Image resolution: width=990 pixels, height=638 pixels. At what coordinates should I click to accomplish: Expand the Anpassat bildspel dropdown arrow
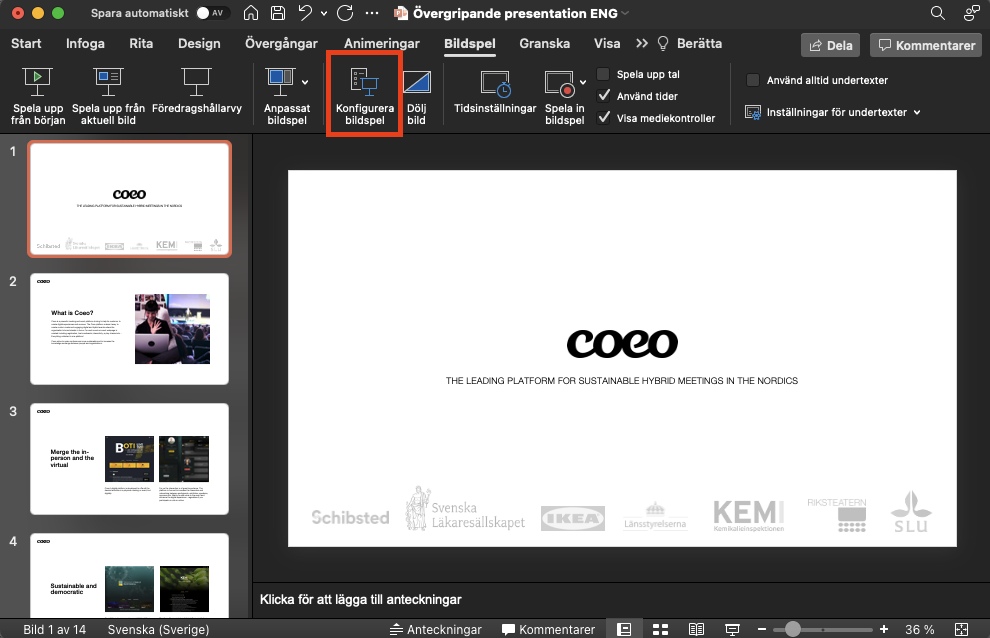(x=306, y=82)
